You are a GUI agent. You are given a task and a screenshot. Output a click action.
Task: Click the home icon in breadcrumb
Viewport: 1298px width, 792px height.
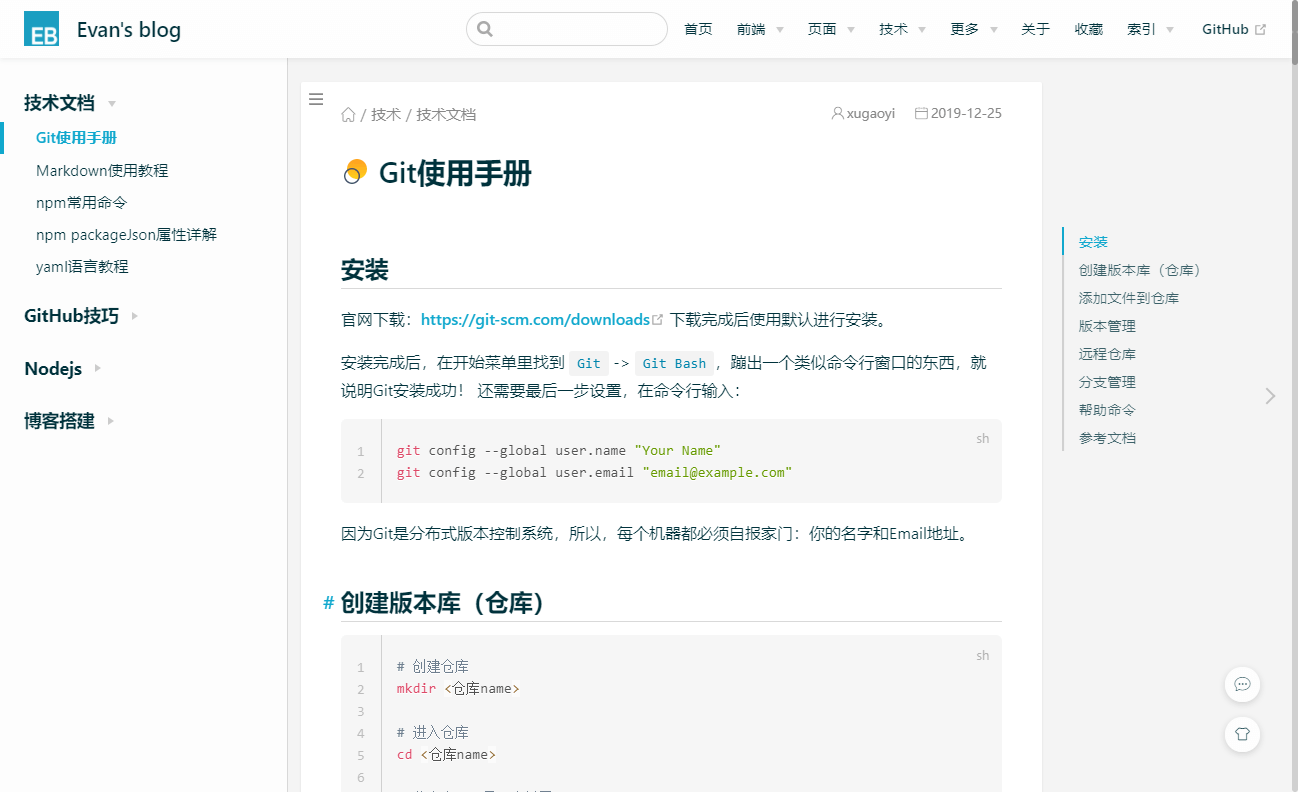click(348, 114)
